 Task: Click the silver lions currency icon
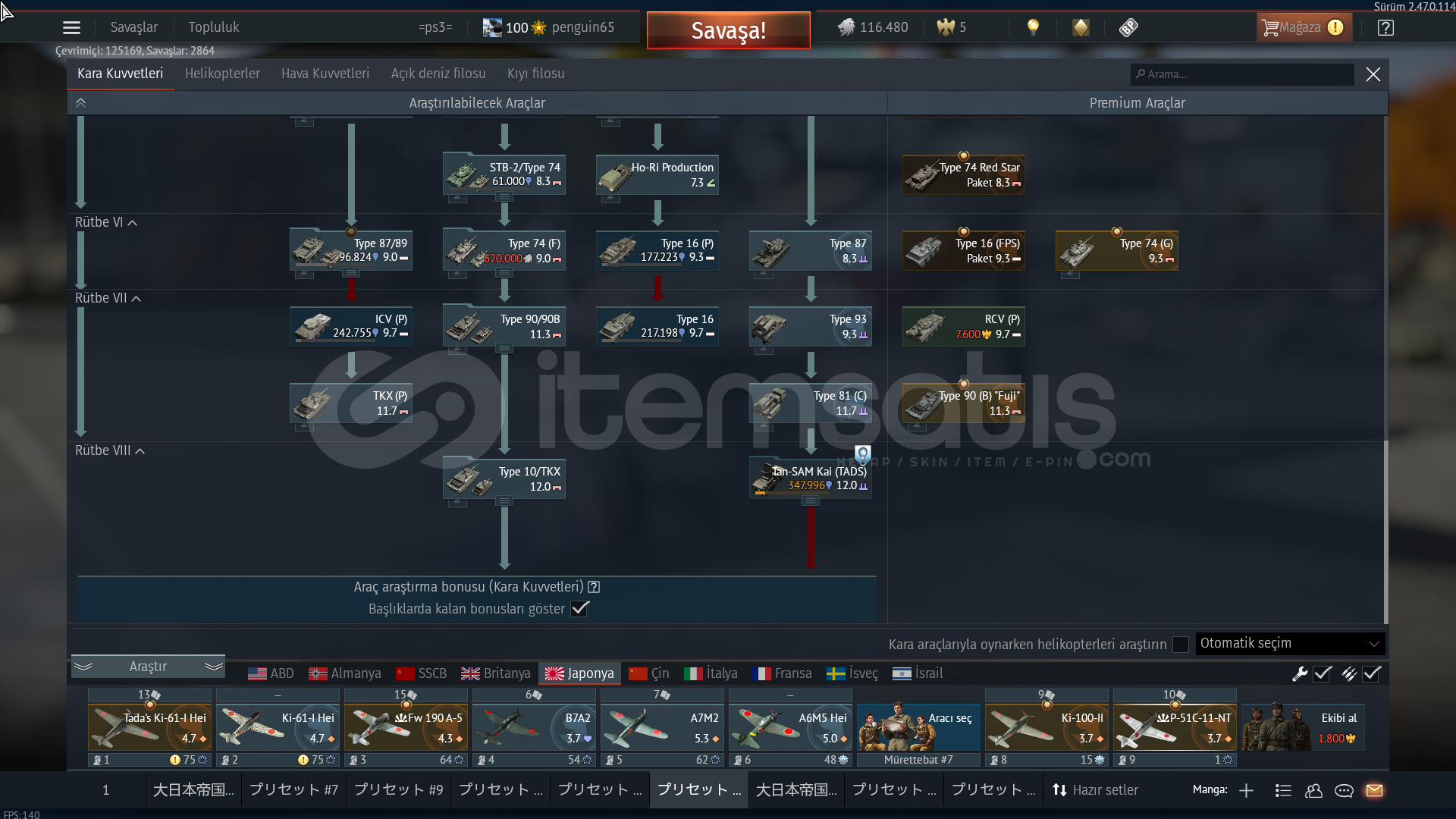click(x=846, y=27)
